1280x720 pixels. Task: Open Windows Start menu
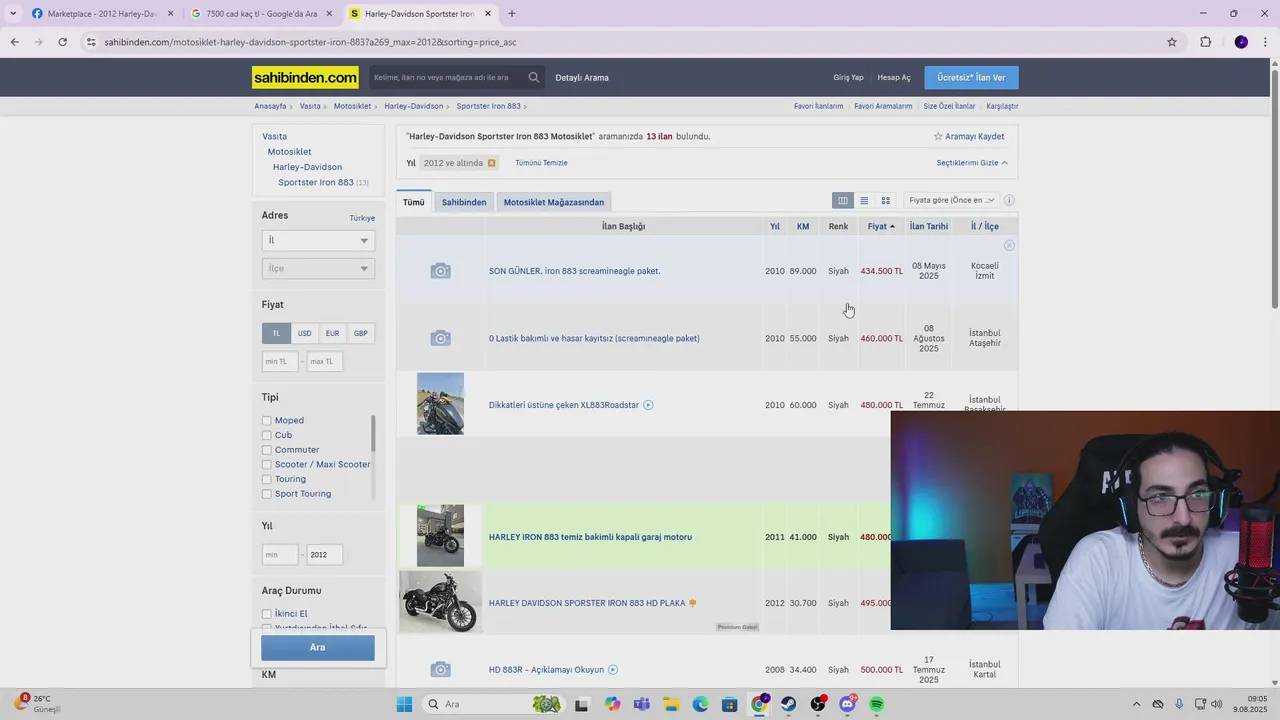(x=404, y=704)
